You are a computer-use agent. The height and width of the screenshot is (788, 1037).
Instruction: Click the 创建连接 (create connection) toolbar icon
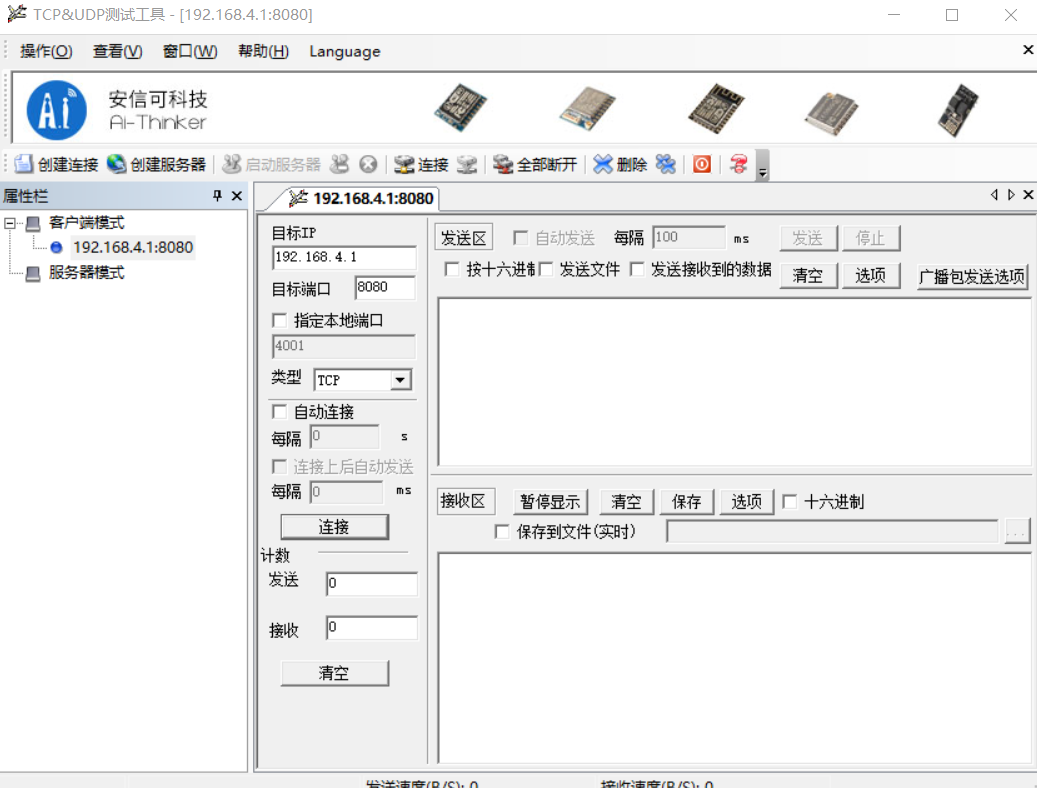24,164
